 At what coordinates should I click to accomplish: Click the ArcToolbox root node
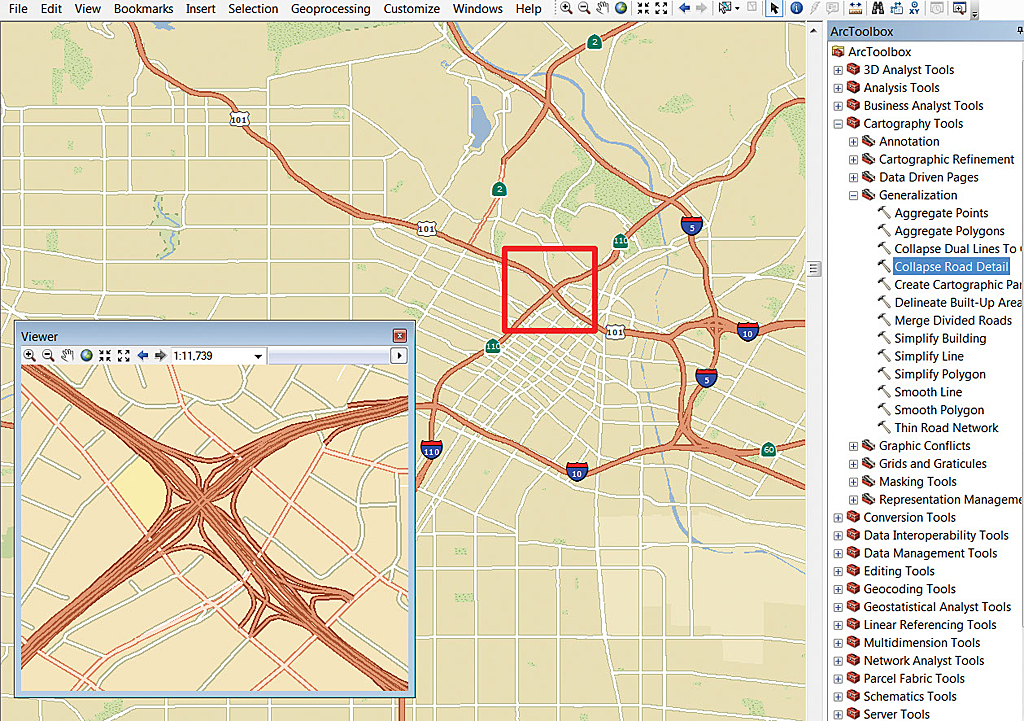point(879,52)
